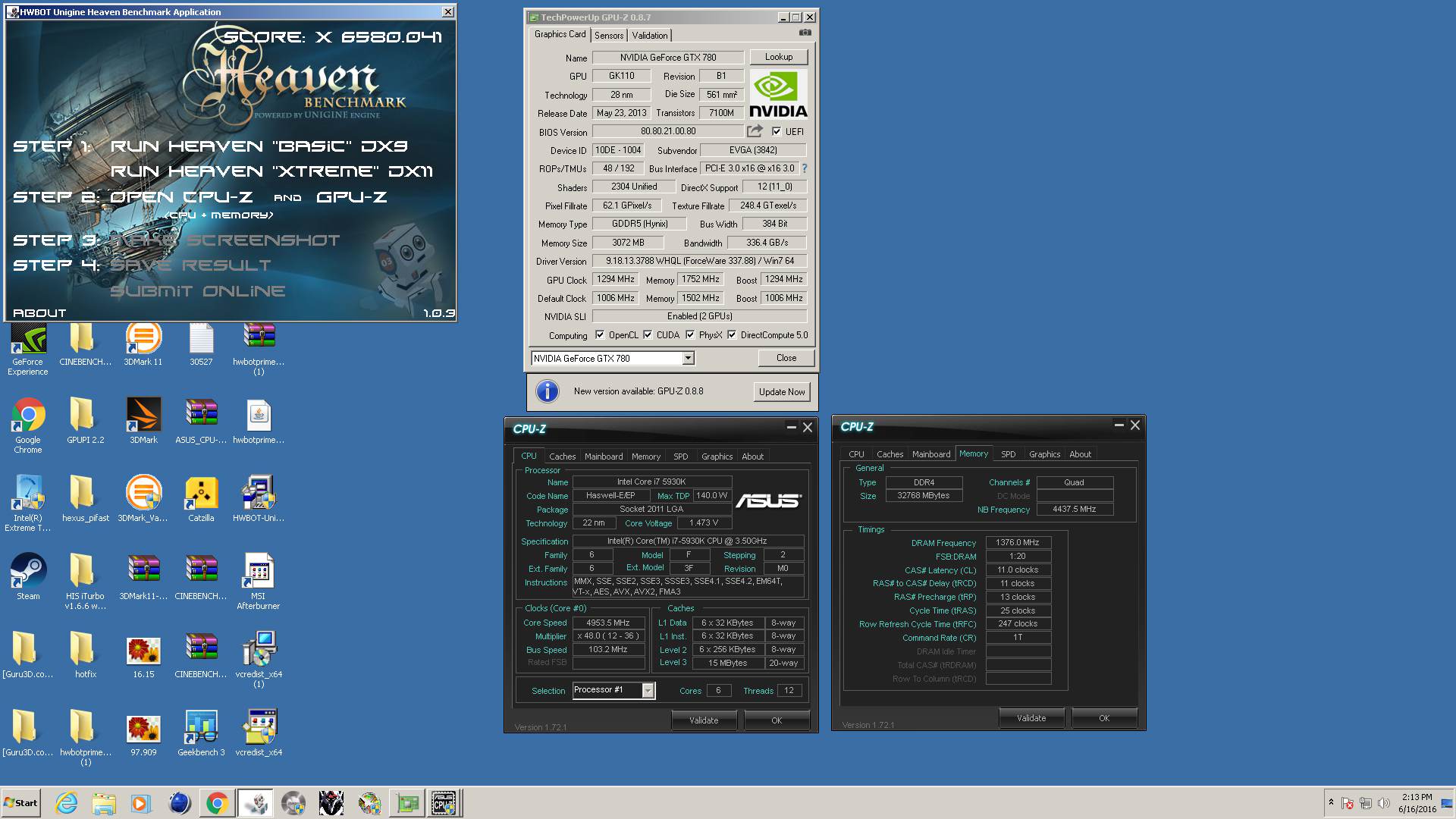Expand the GPU selection dropdown in GPU-Z

coord(688,358)
